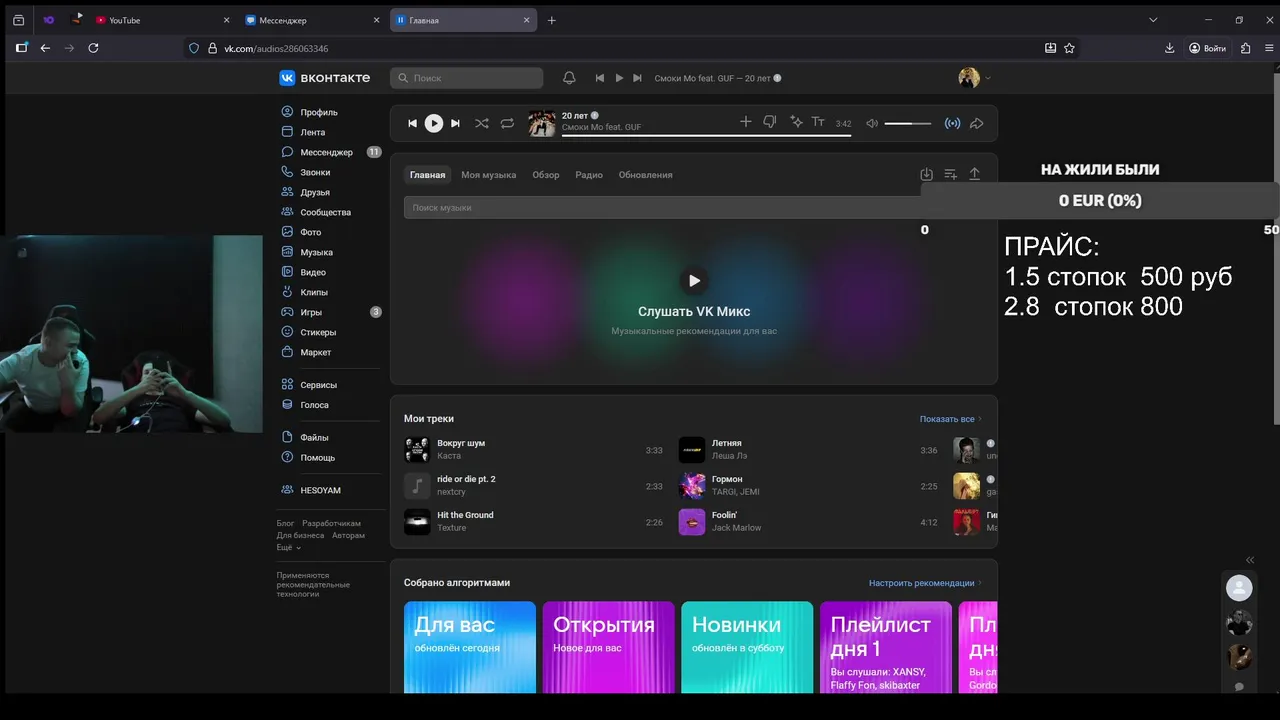The image size is (1280, 720).
Task: Switch to the Обновления tab
Action: [645, 175]
